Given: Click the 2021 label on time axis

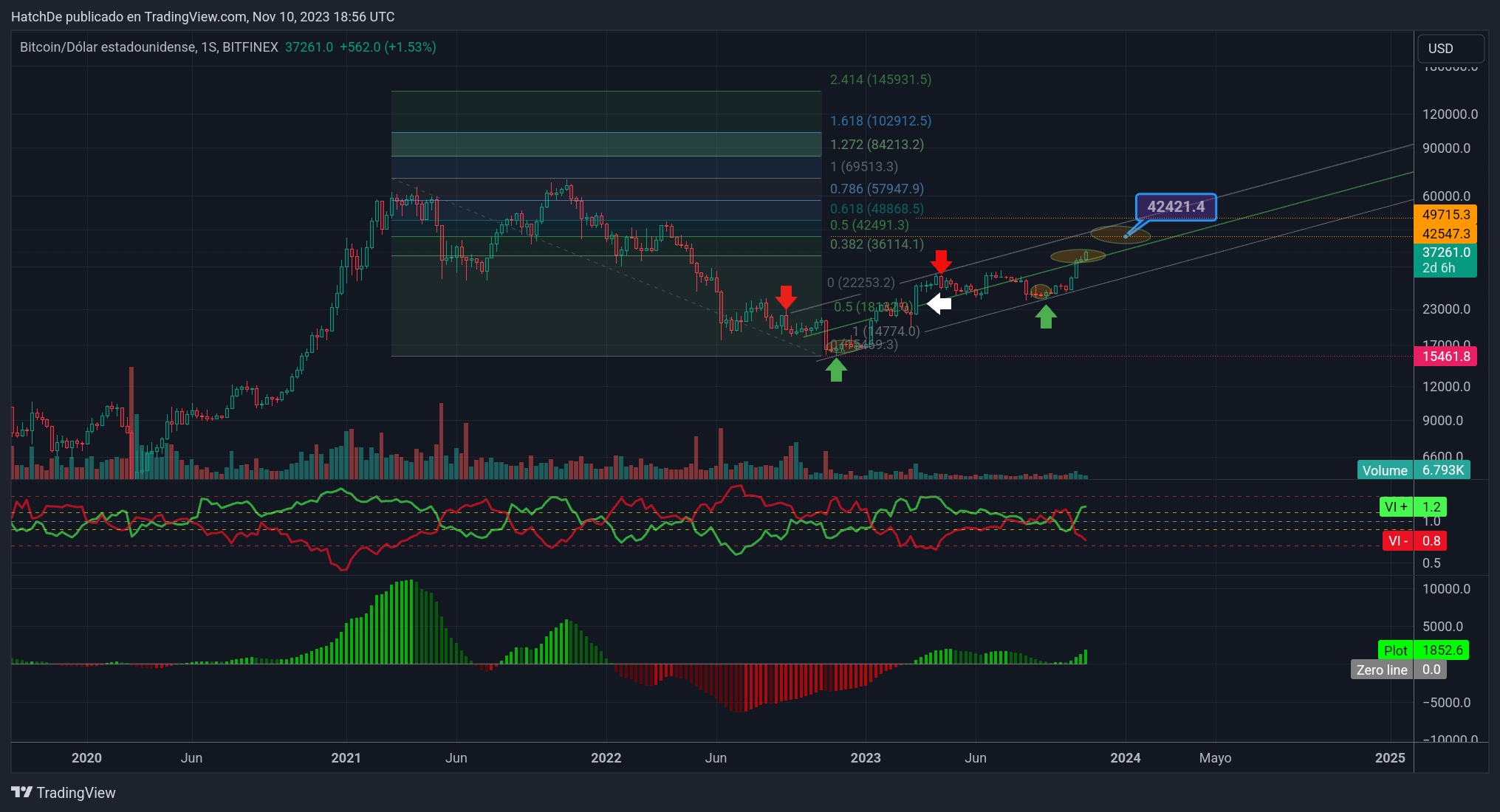Looking at the screenshot, I should pyautogui.click(x=346, y=757).
